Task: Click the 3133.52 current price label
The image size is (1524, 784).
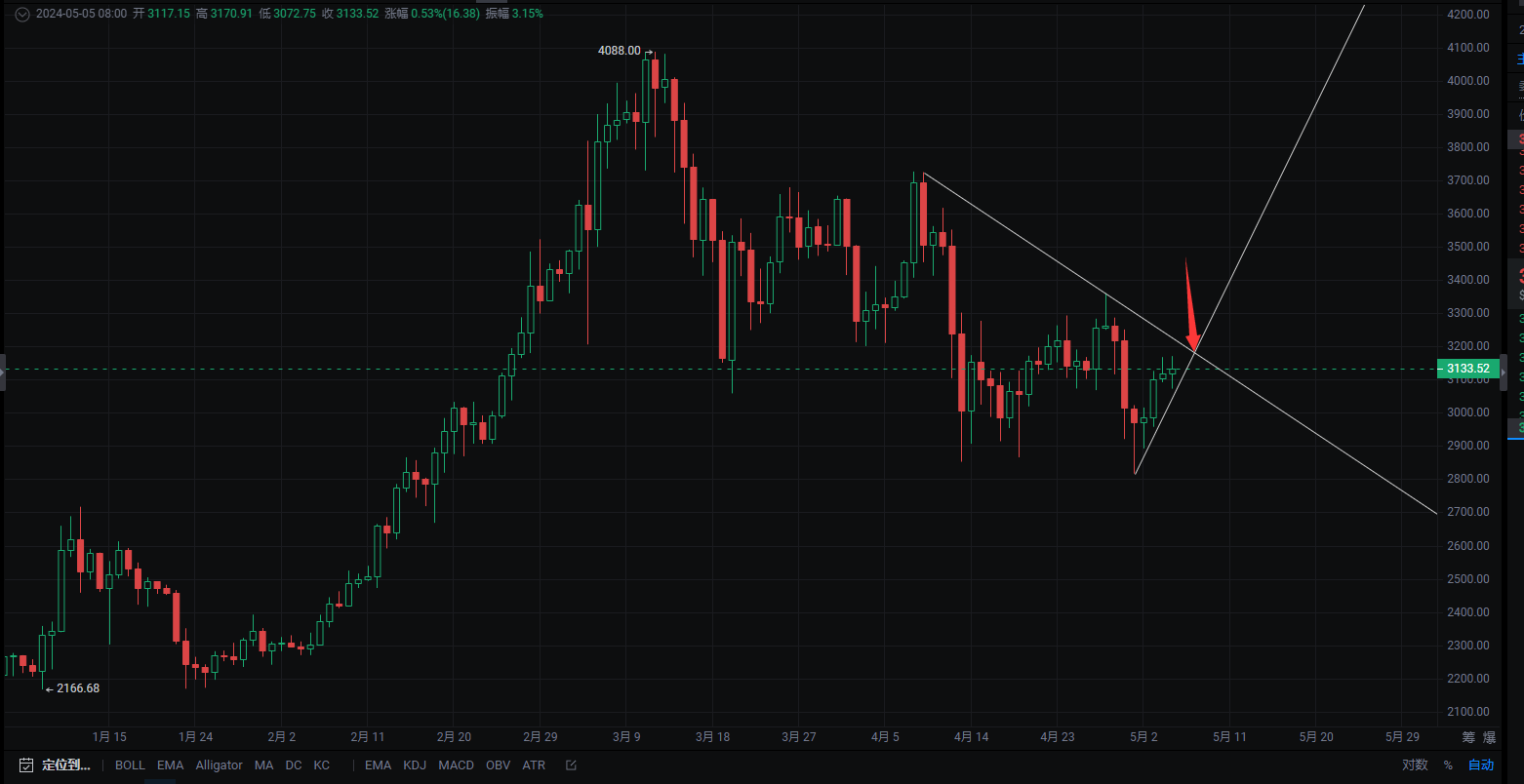Action: (x=1467, y=369)
